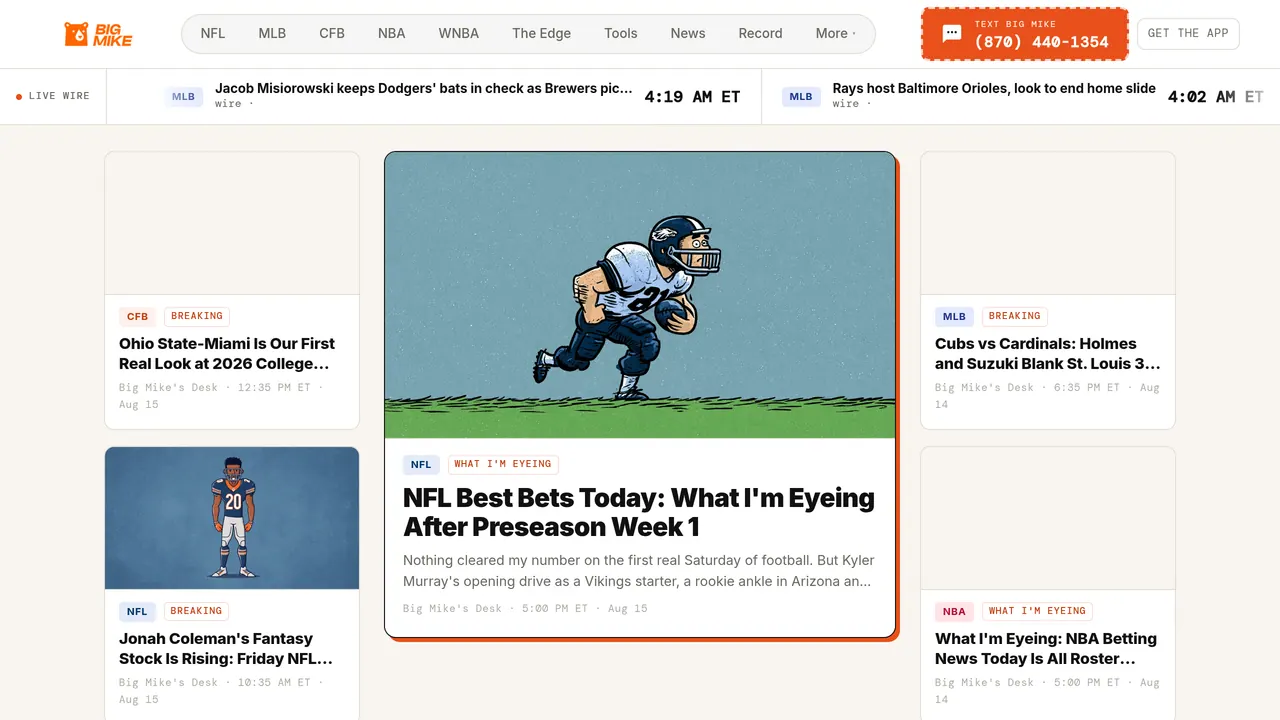Expand the More navigation dropdown
Image resolution: width=1280 pixels, height=720 pixels.
pyautogui.click(x=835, y=33)
